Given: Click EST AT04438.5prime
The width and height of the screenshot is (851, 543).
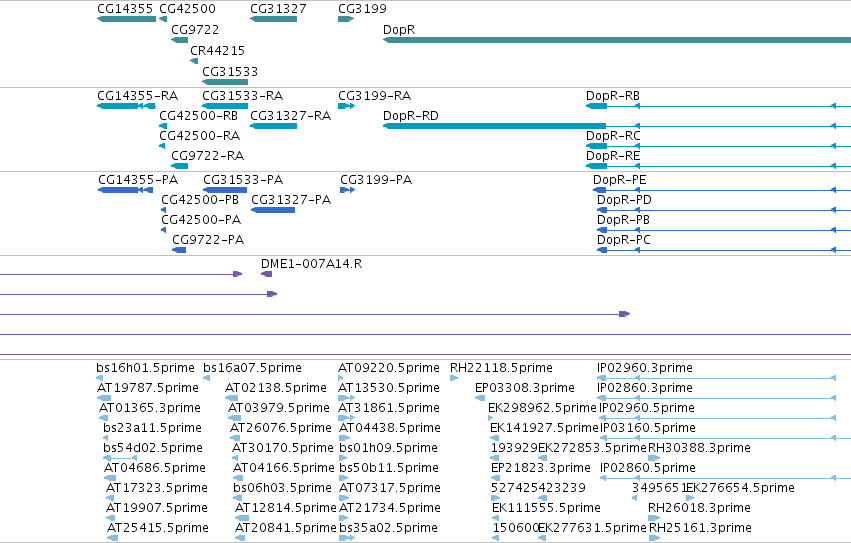Looking at the screenshot, I should click(390, 428).
